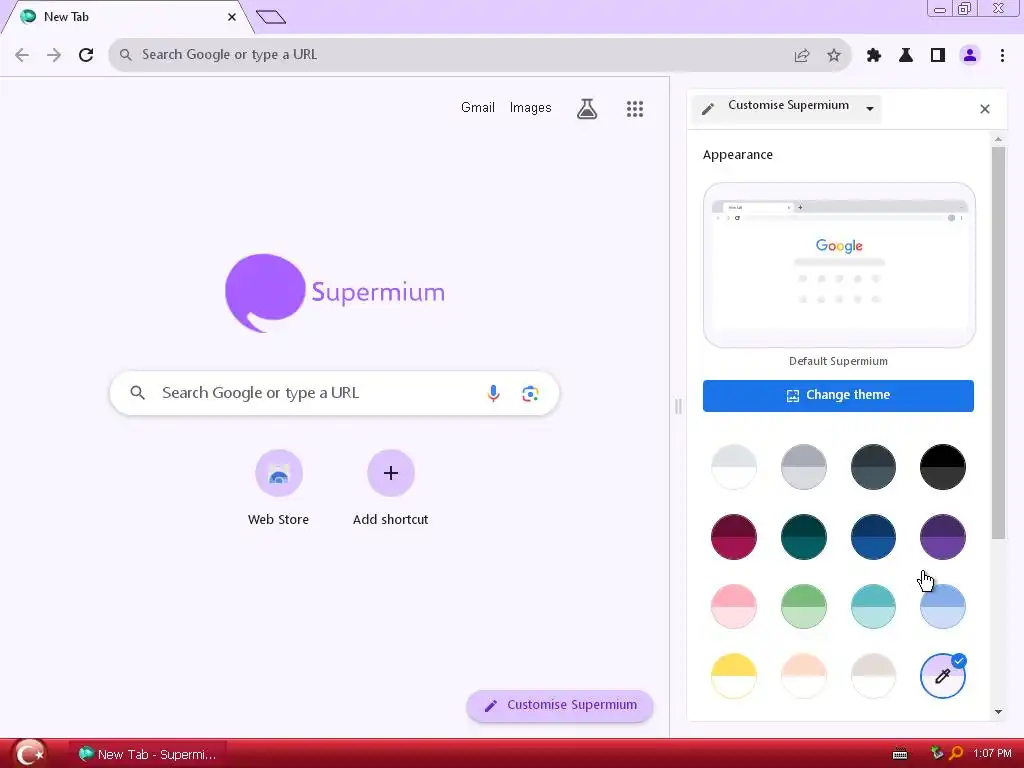Select the light grey color theme
Image resolution: width=1024 pixels, height=768 pixels.
click(x=734, y=467)
